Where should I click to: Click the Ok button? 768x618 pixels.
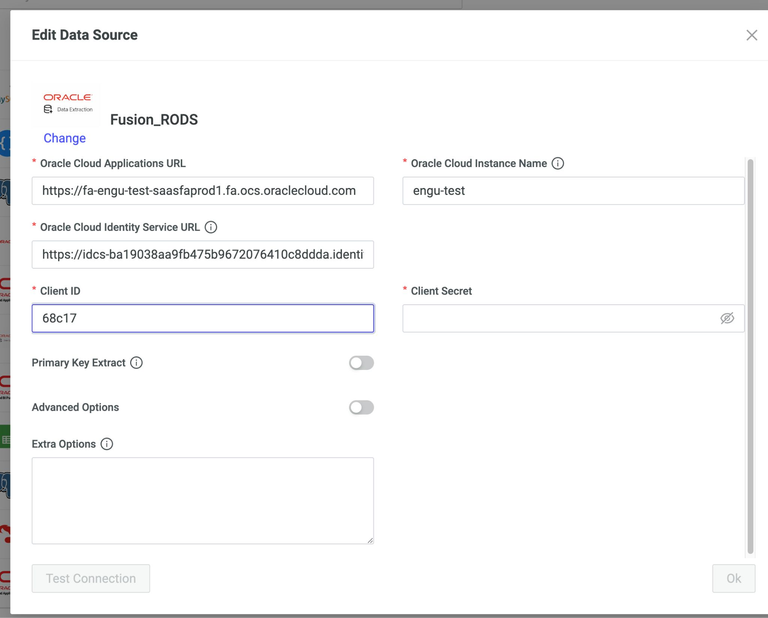pyautogui.click(x=734, y=578)
